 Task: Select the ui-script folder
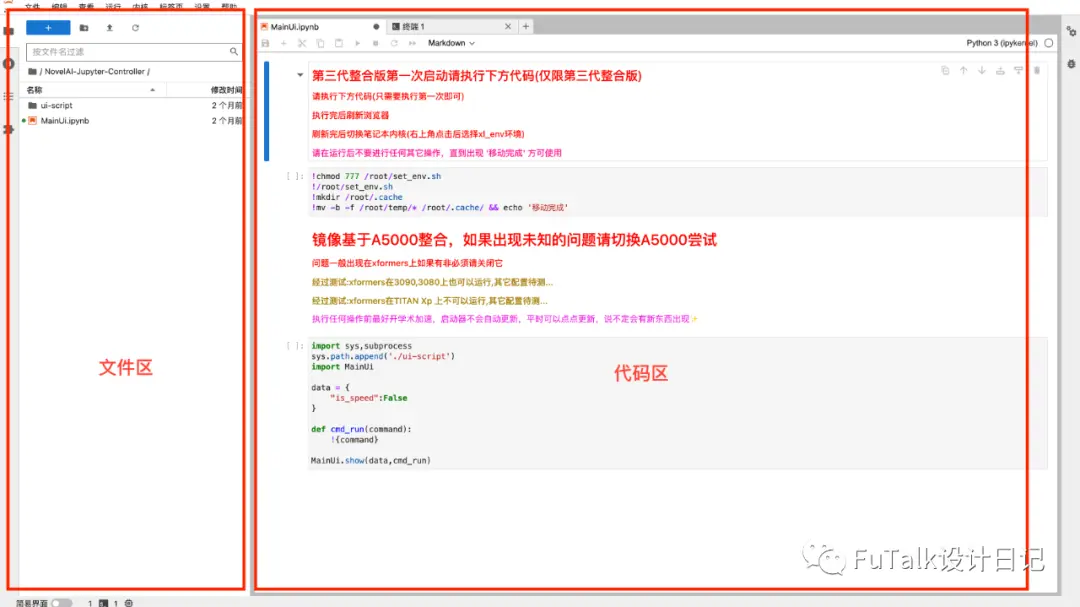coord(133,105)
